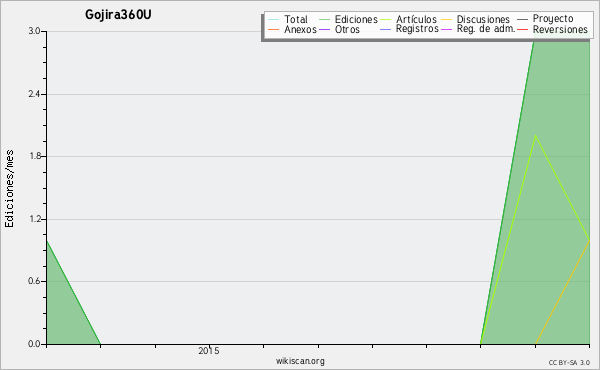Click the Artículos line peak at 2.0

point(535,135)
